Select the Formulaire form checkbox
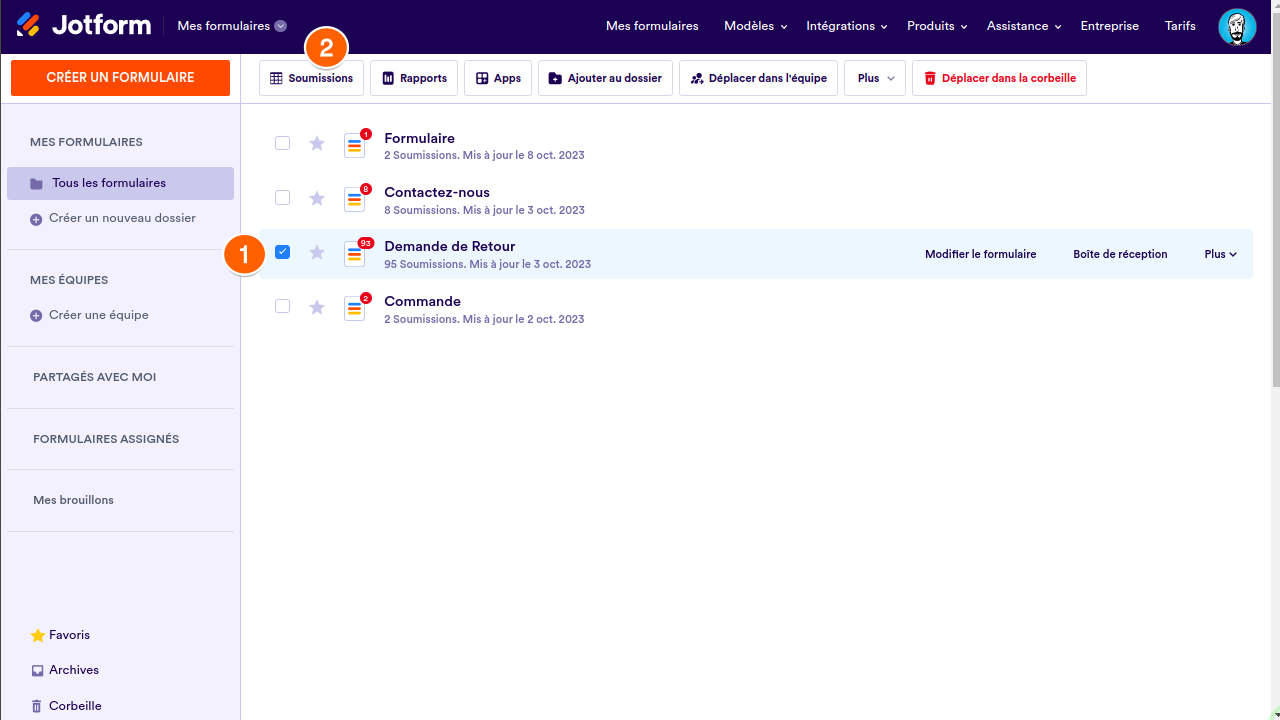The height and width of the screenshot is (720, 1280). coord(282,143)
